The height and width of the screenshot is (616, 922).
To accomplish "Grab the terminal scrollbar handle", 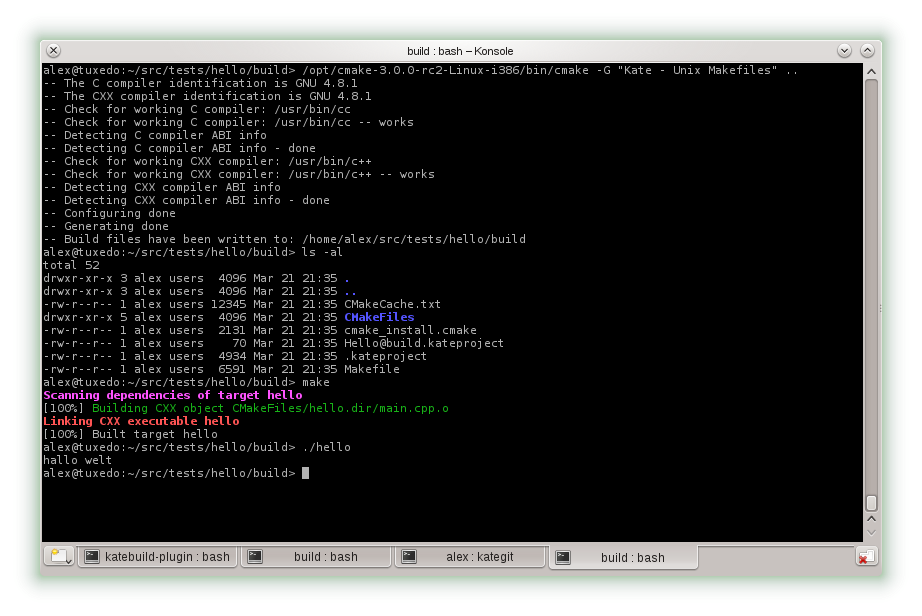I will [871, 503].
